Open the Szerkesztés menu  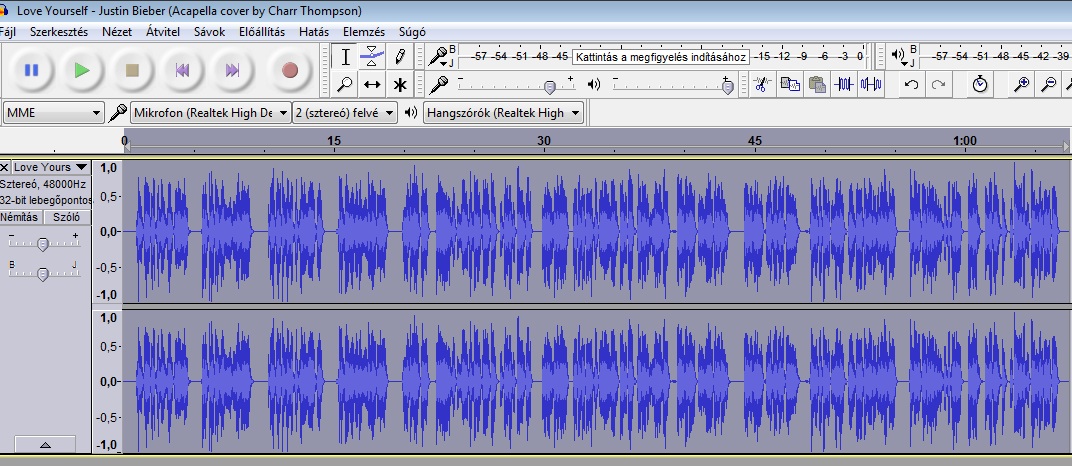pyautogui.click(x=59, y=31)
